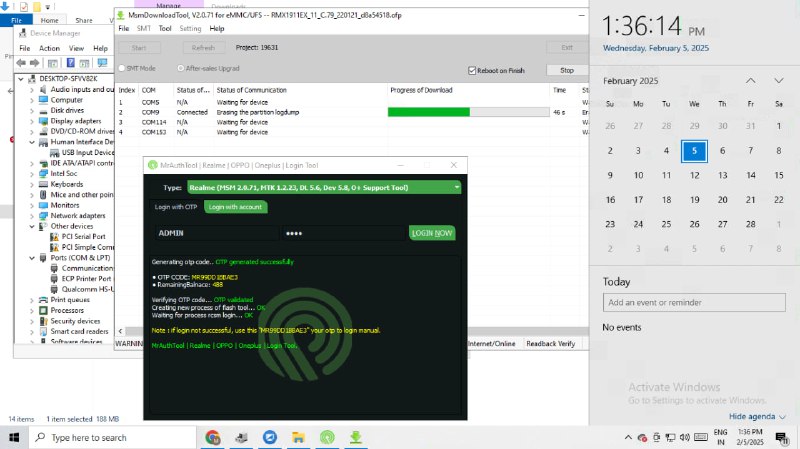Open Action menu in Device Manager

(x=49, y=48)
